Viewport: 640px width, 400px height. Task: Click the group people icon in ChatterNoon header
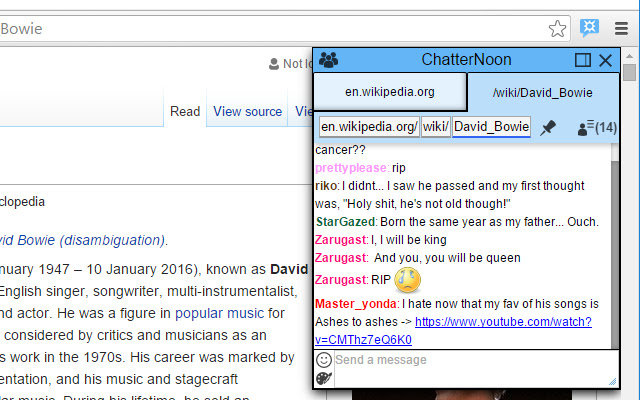328,60
